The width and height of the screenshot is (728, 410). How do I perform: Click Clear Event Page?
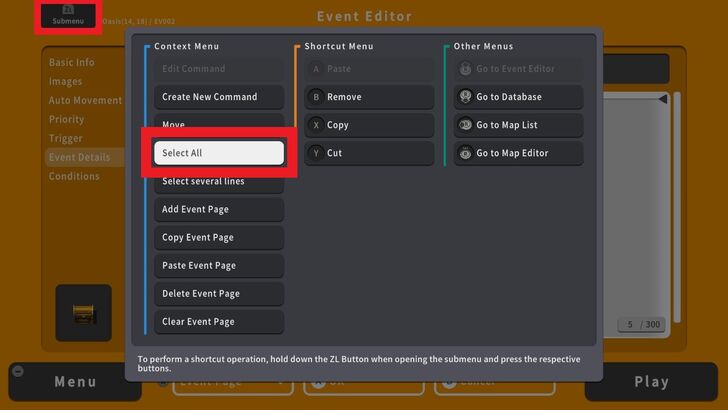coord(219,322)
